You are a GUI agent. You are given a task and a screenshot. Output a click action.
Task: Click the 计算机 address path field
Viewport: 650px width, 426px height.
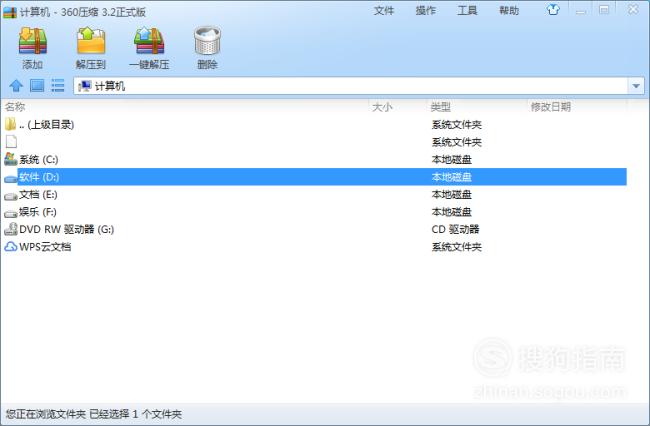(x=351, y=86)
